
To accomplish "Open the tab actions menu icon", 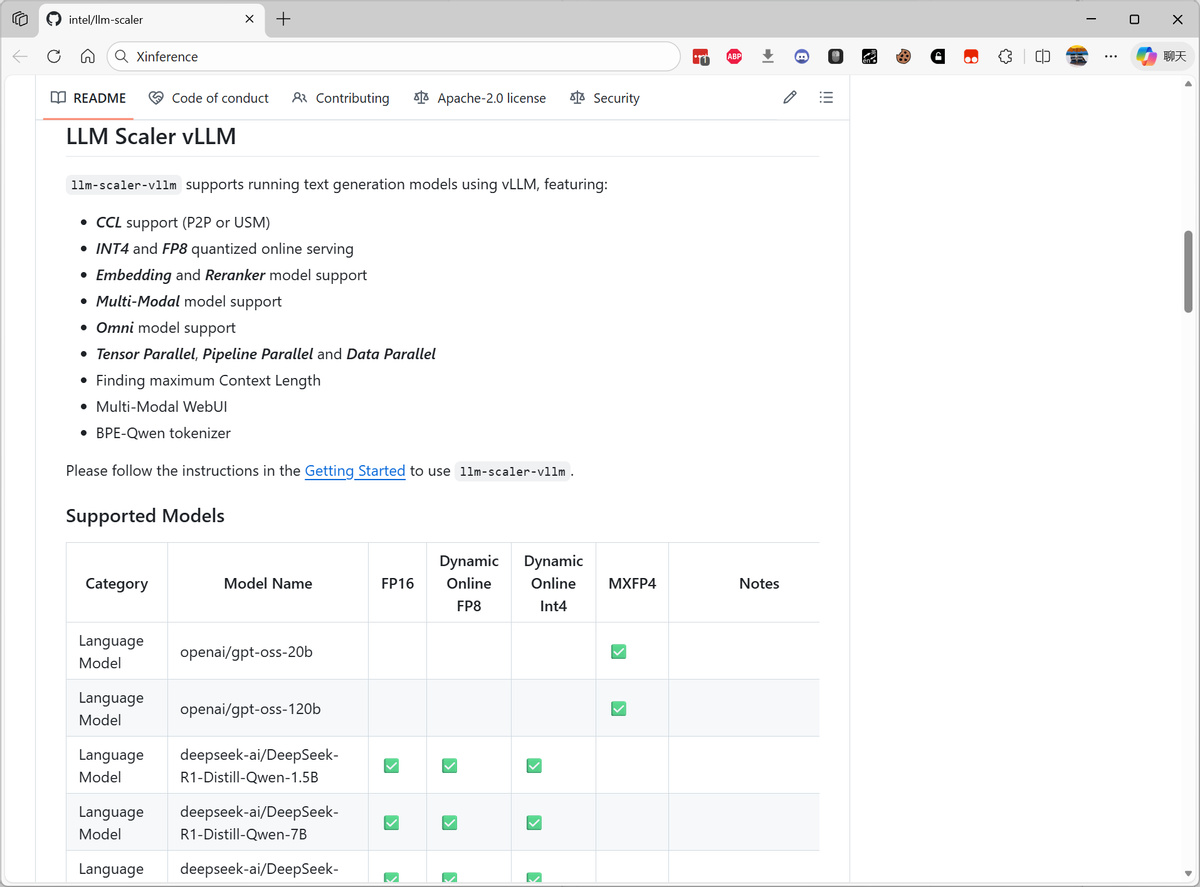I will pyautogui.click(x=20, y=19).
